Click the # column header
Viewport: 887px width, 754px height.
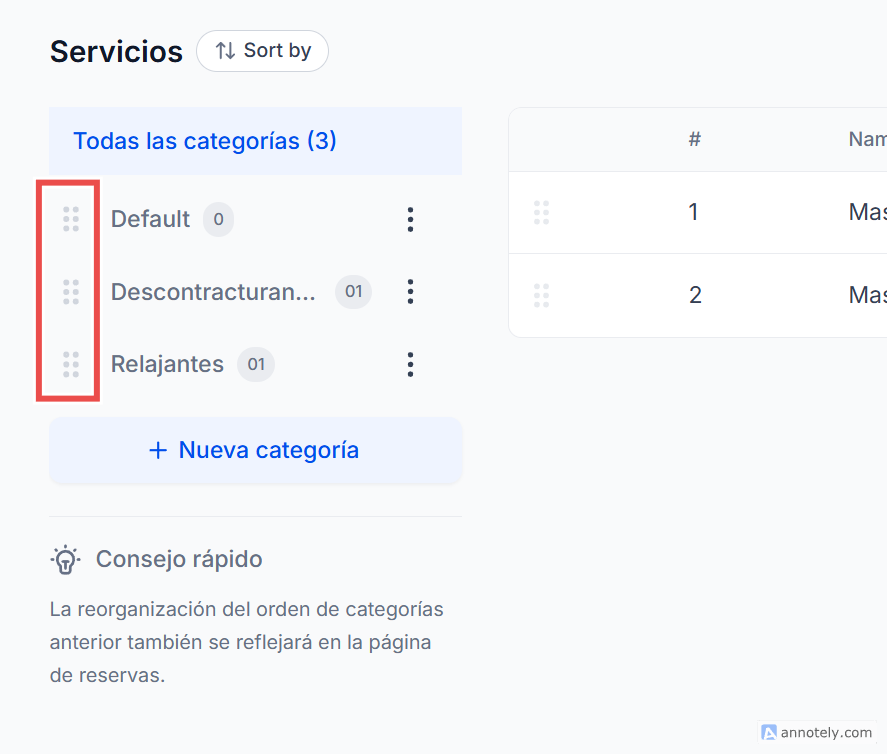point(694,140)
